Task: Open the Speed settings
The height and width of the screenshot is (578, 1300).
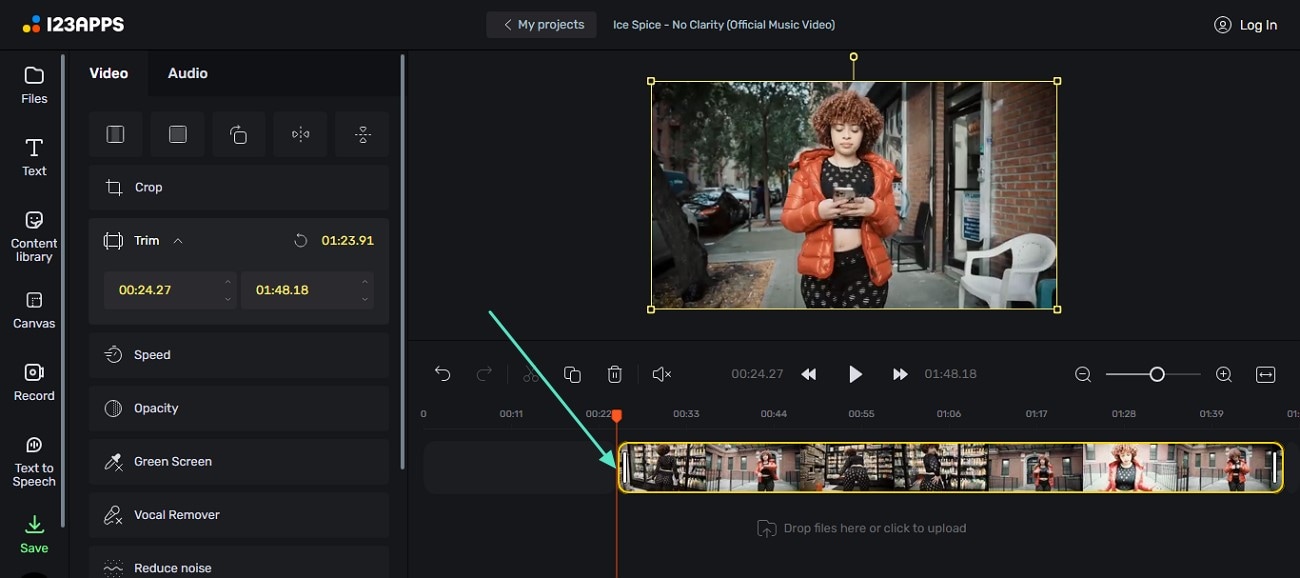Action: click(x=239, y=355)
